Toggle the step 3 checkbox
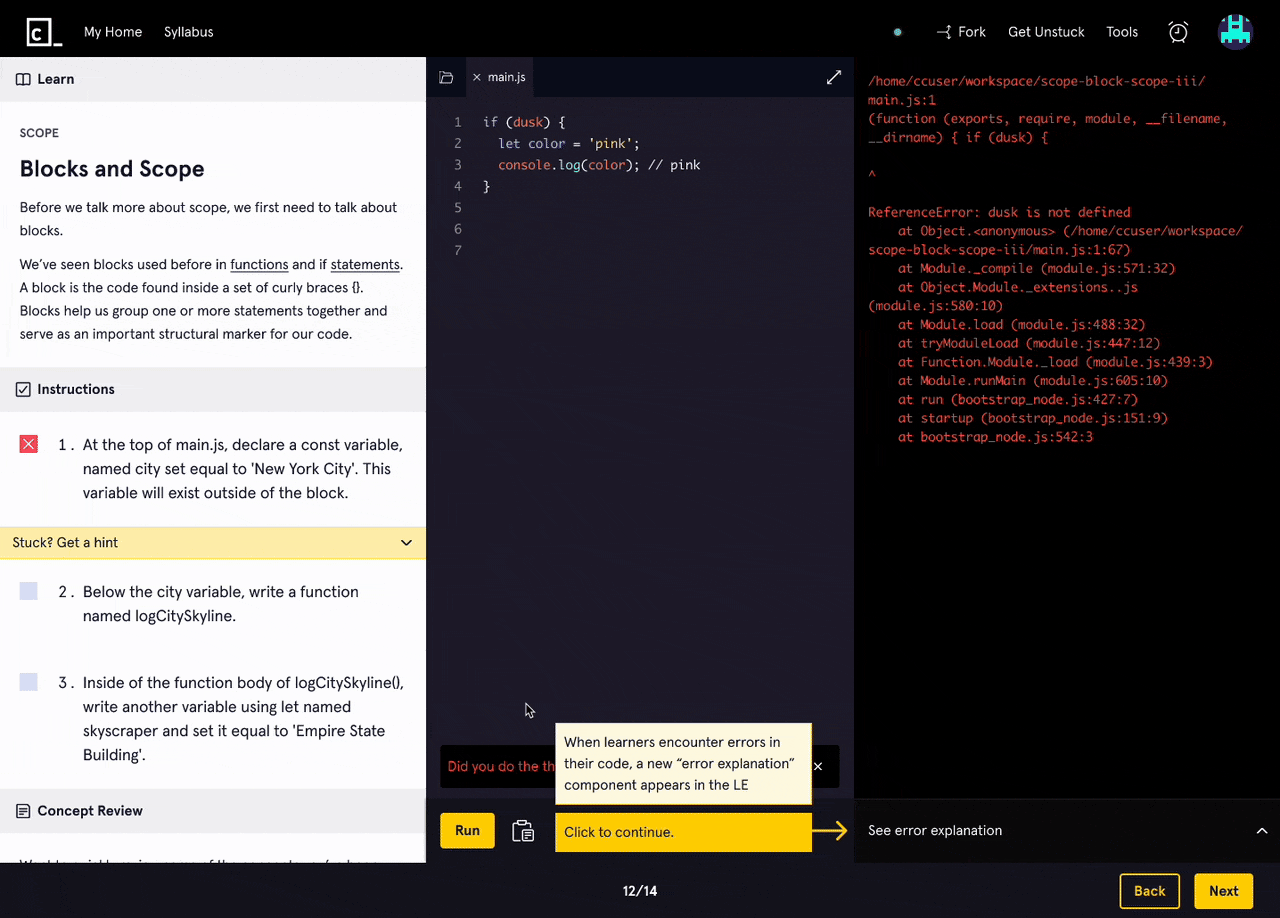This screenshot has width=1280, height=918. (x=29, y=682)
